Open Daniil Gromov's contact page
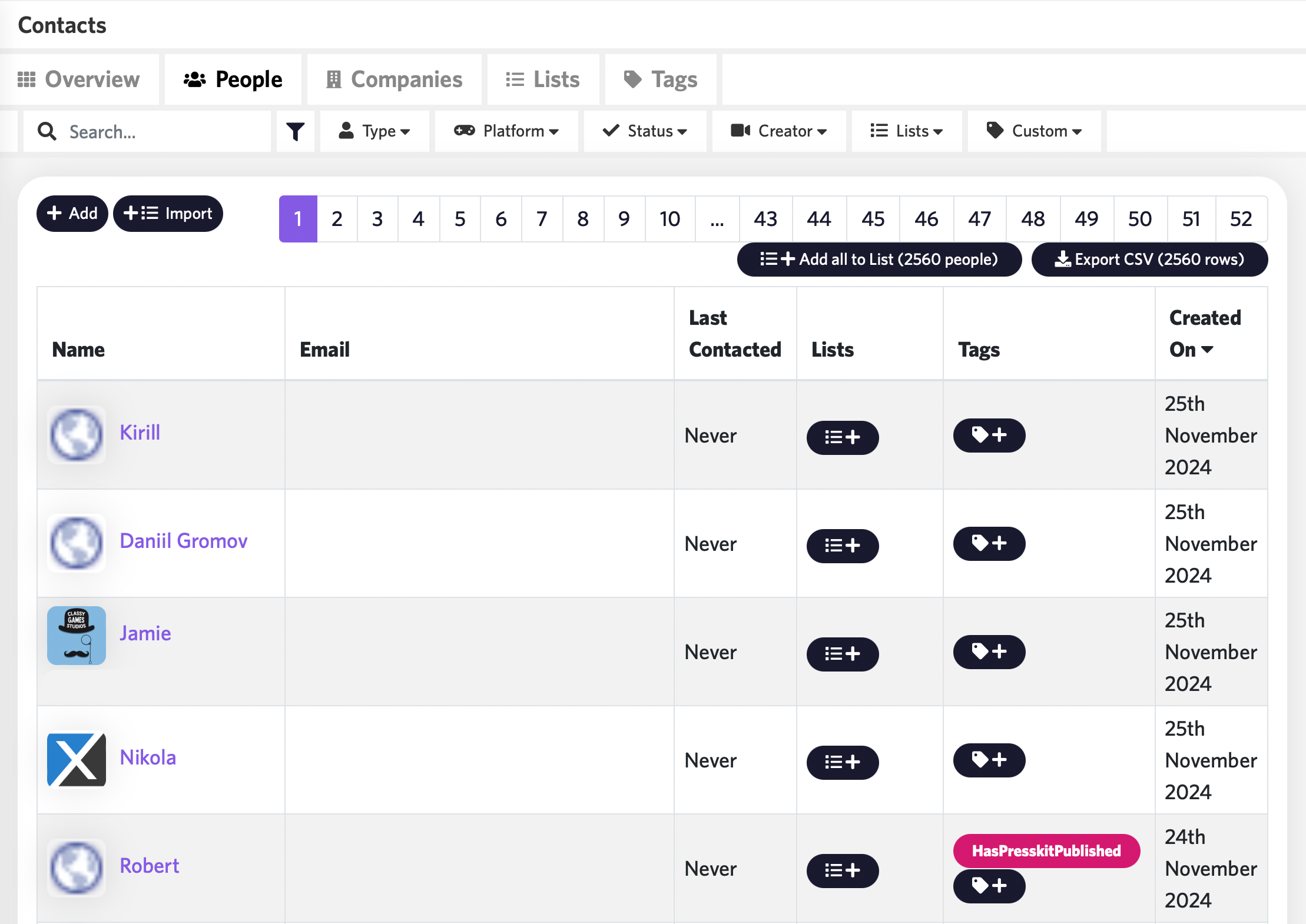The width and height of the screenshot is (1306, 924). coord(183,541)
